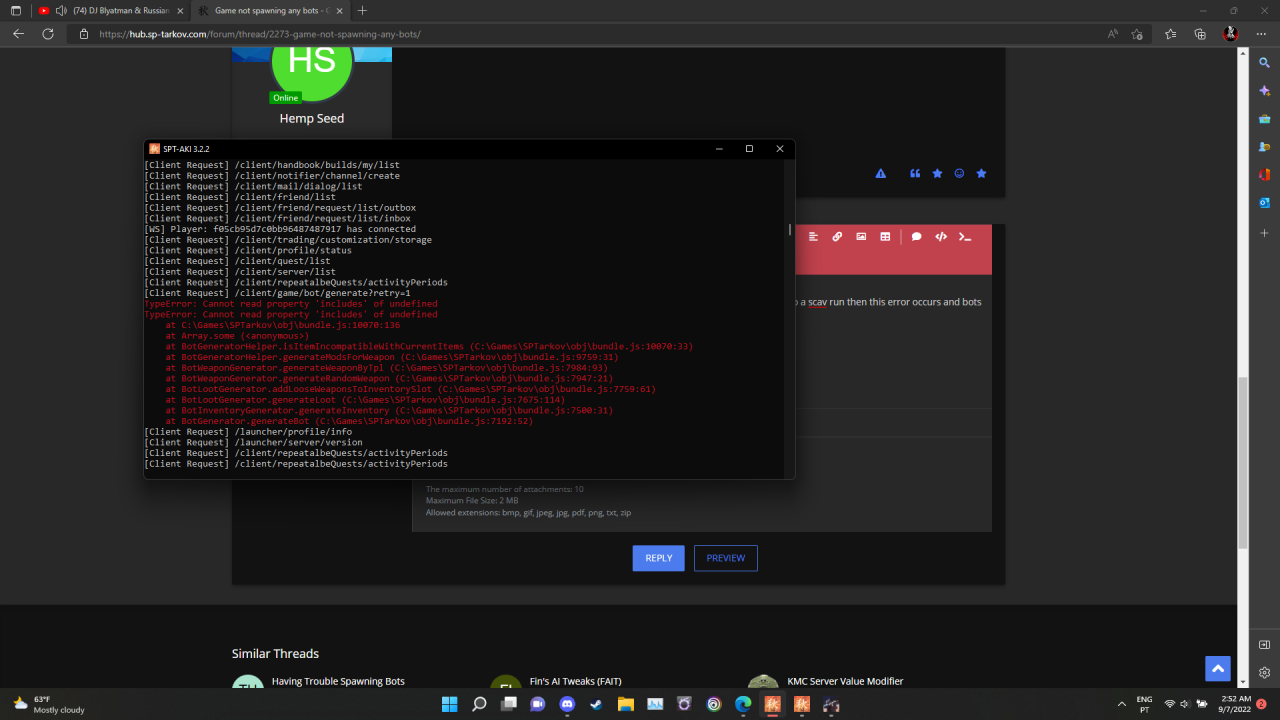Open Fin's AI Tweaks (FAIT) thread
The width and height of the screenshot is (1280, 720).
[575, 681]
